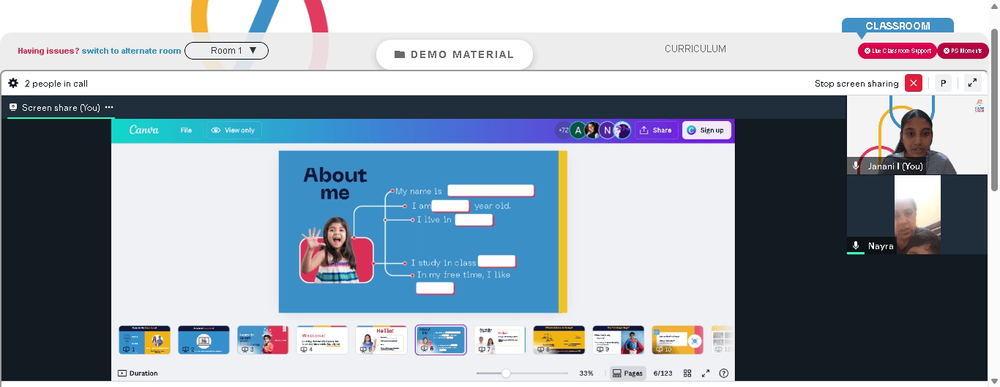
Task: Click the green A collaborator avatar
Action: click(578, 130)
